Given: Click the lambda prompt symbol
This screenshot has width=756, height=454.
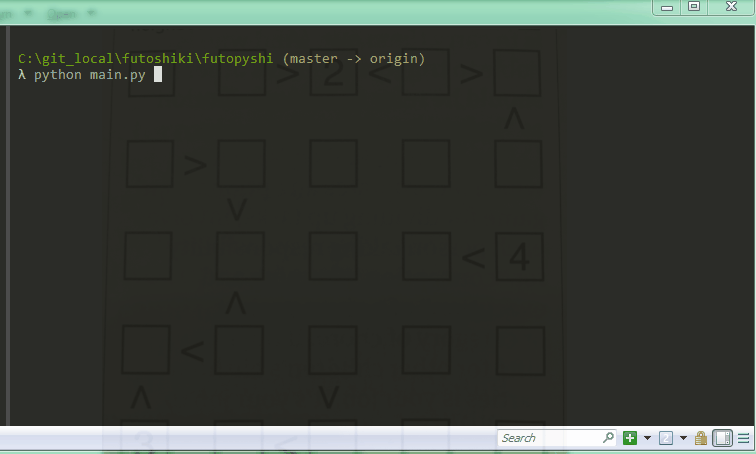Looking at the screenshot, I should 22,75.
